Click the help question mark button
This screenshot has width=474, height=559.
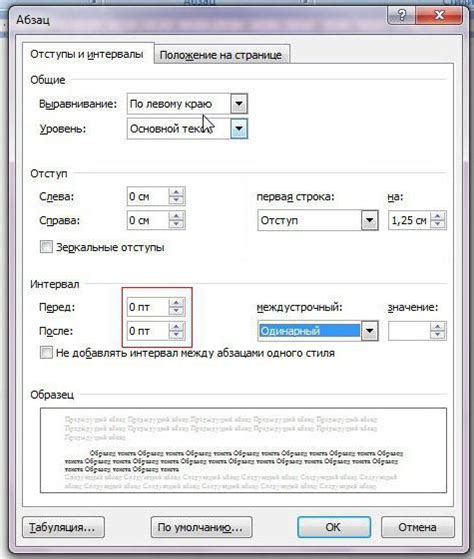tap(402, 16)
